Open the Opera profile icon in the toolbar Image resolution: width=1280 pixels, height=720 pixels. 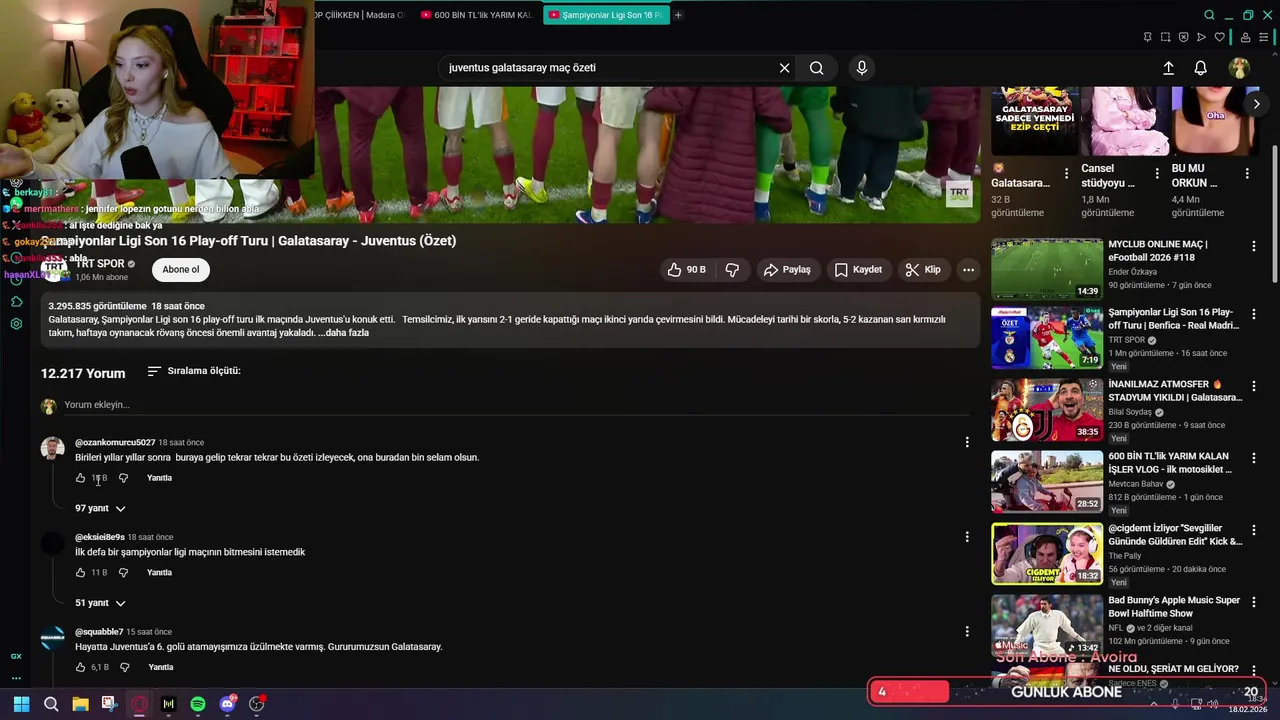coord(1245,37)
